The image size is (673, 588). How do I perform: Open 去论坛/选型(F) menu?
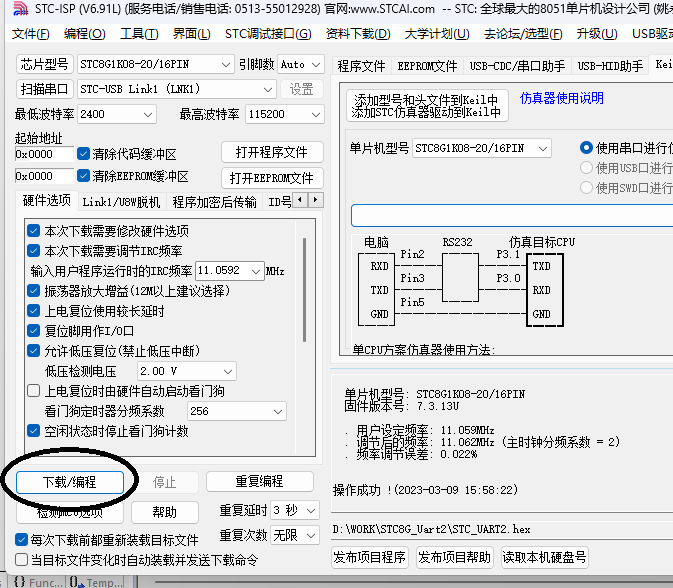click(x=523, y=33)
